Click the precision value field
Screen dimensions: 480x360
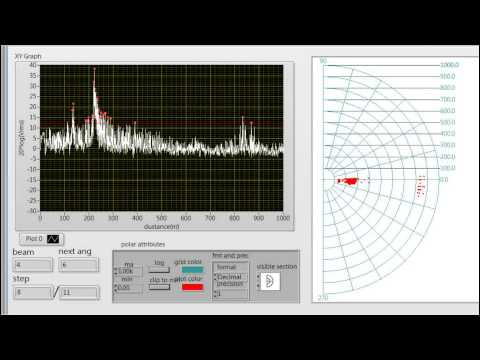pos(232,294)
